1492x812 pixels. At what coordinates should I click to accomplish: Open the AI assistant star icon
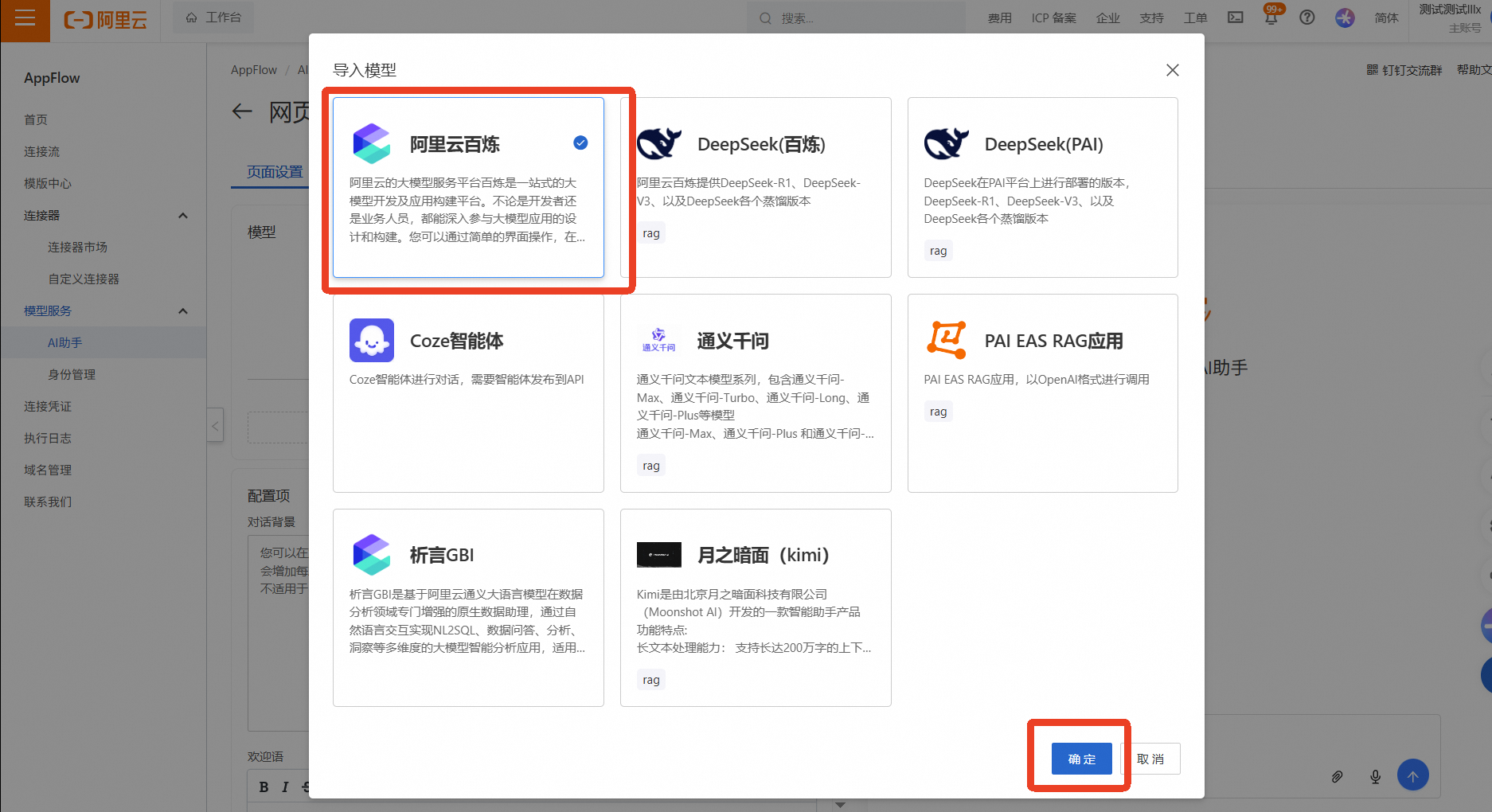[1345, 18]
